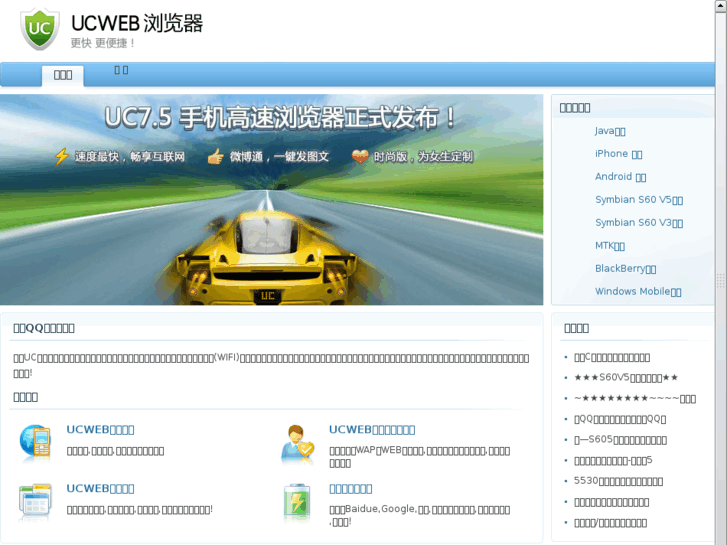Open the second navigation bar tab
Screen dimensions: 727x545
click(121, 70)
